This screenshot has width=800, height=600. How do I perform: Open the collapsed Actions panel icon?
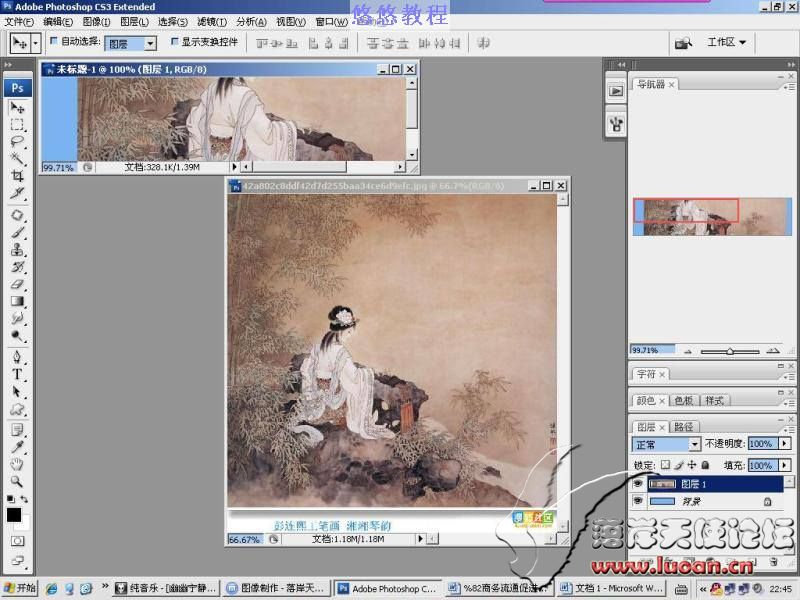[616, 91]
